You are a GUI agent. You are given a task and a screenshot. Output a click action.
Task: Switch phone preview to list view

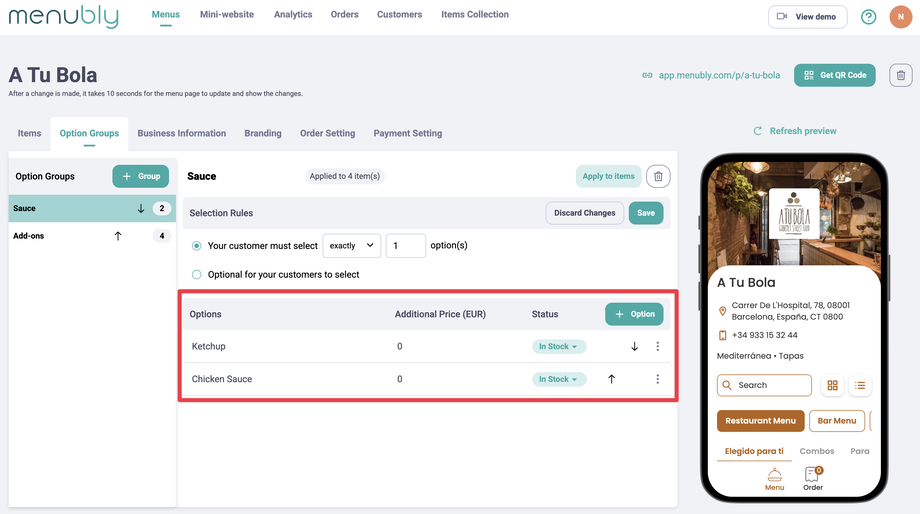coord(860,385)
